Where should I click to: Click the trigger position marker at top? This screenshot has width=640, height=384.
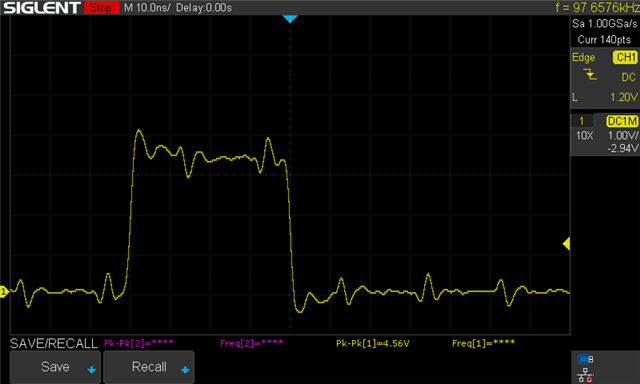coord(290,19)
